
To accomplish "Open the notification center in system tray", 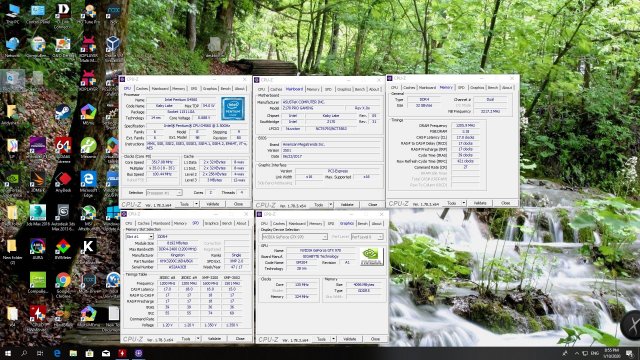I will [629, 353].
